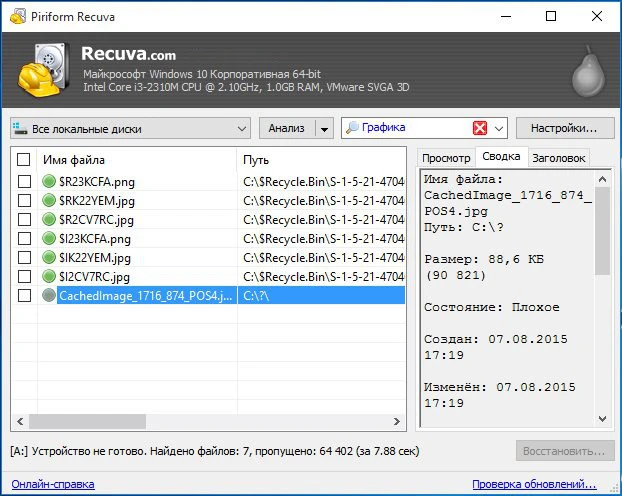Open the Онлайн-справка link
The image size is (622, 496).
pos(53,484)
